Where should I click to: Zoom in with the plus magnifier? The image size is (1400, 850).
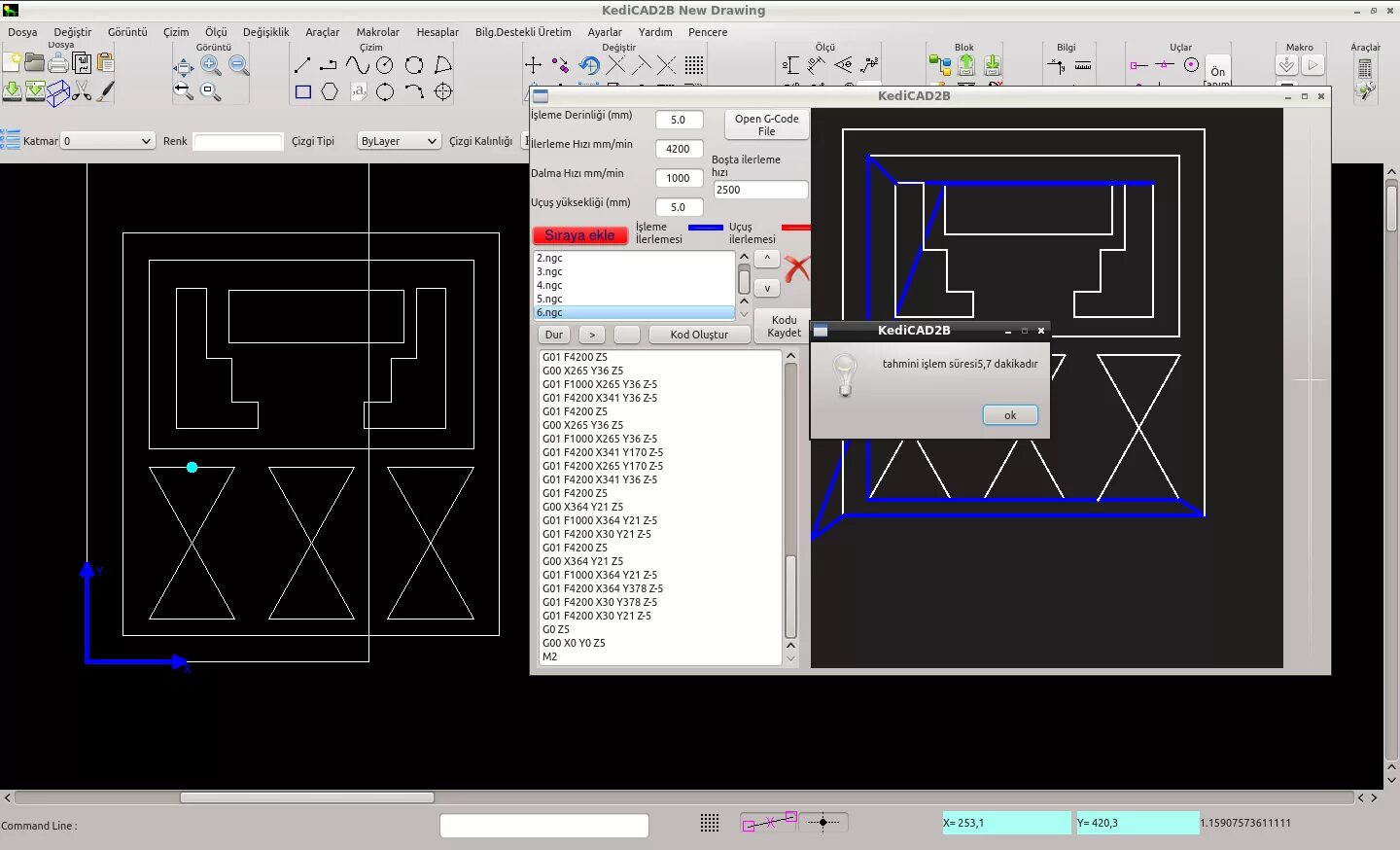(x=211, y=65)
